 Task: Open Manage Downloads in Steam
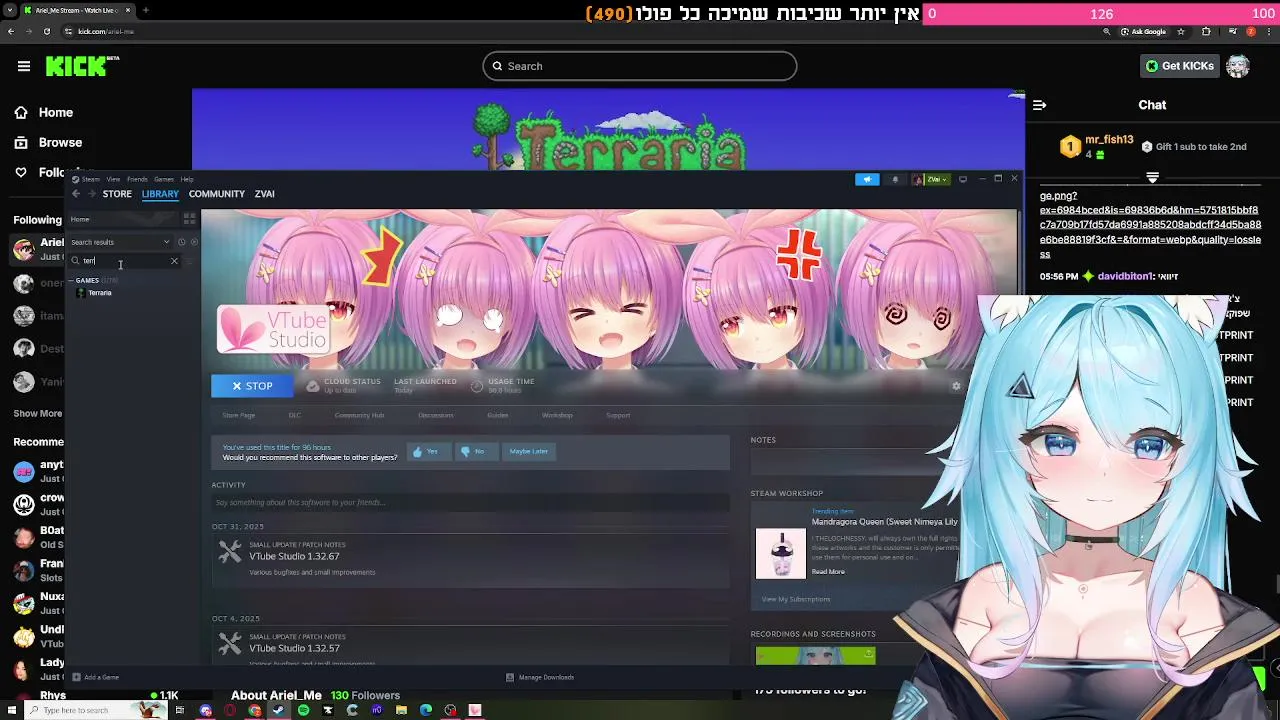(x=540, y=677)
